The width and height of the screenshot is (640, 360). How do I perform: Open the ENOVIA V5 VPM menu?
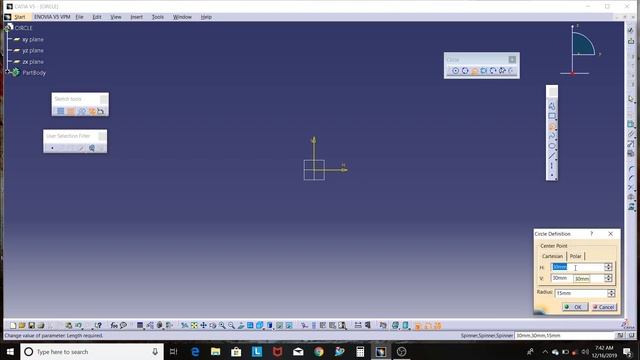[x=52, y=17]
